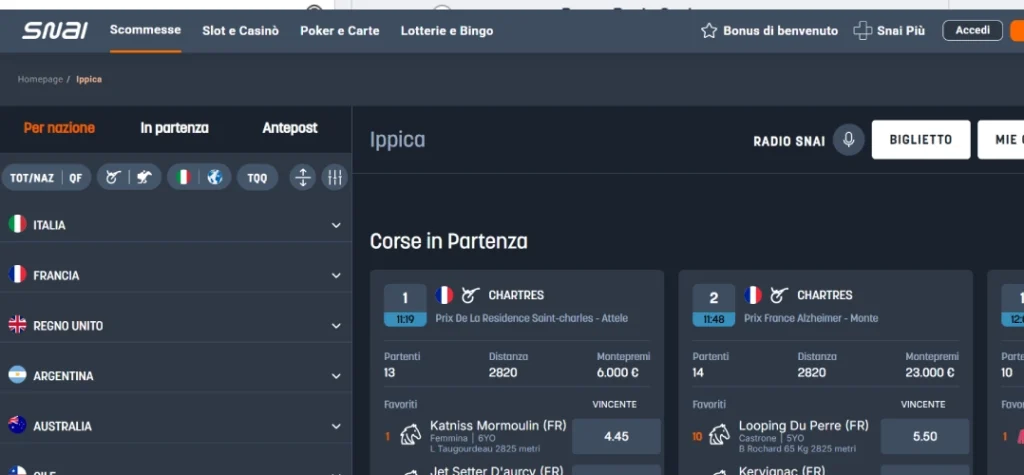Click race number 1 tile at 11:19

(405, 305)
